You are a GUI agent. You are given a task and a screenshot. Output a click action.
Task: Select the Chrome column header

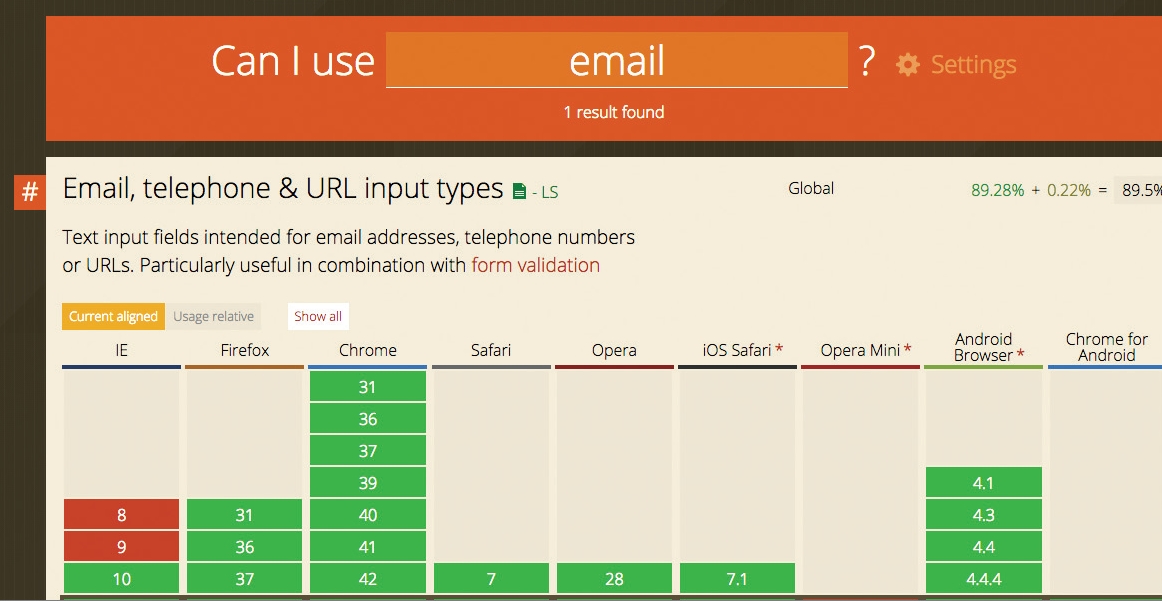click(368, 351)
